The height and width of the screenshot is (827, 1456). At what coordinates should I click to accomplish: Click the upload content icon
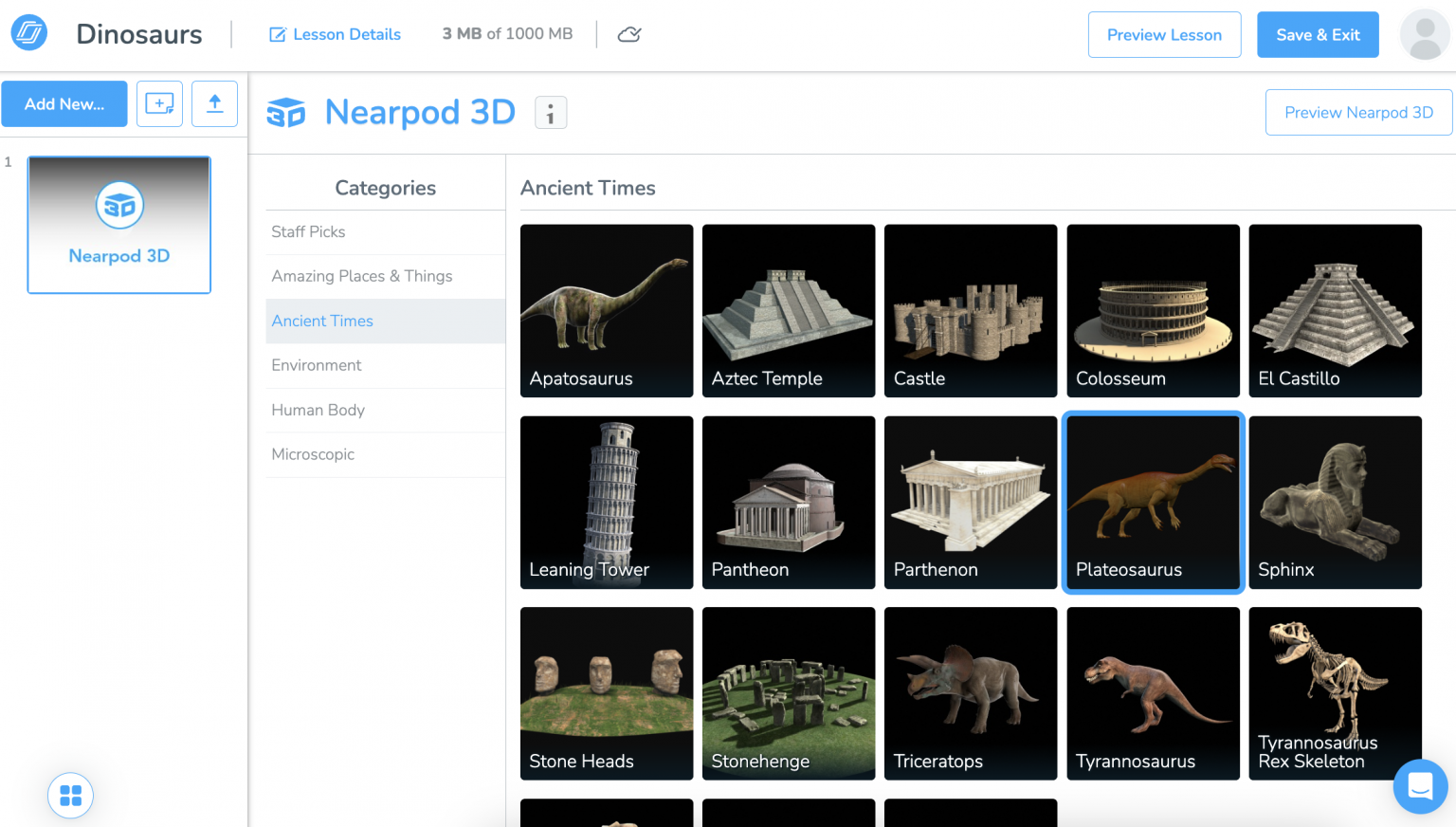tap(214, 103)
